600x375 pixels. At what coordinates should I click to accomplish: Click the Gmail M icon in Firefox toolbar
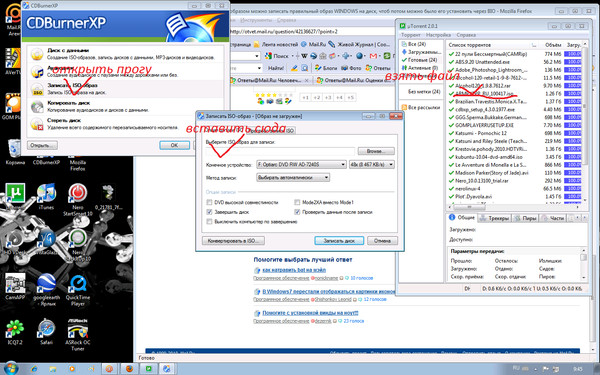click(373, 56)
